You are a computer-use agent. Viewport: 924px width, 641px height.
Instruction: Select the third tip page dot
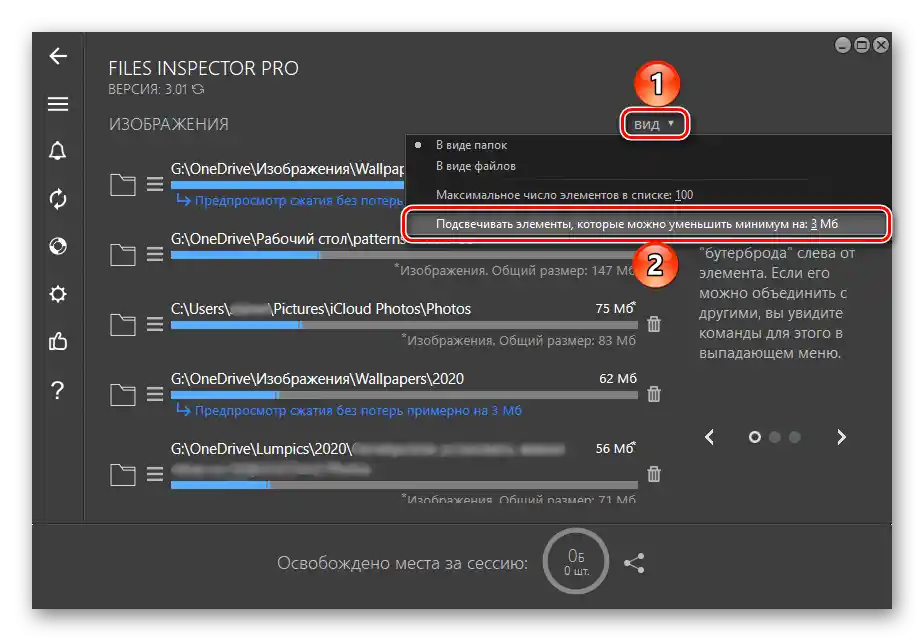tap(795, 437)
